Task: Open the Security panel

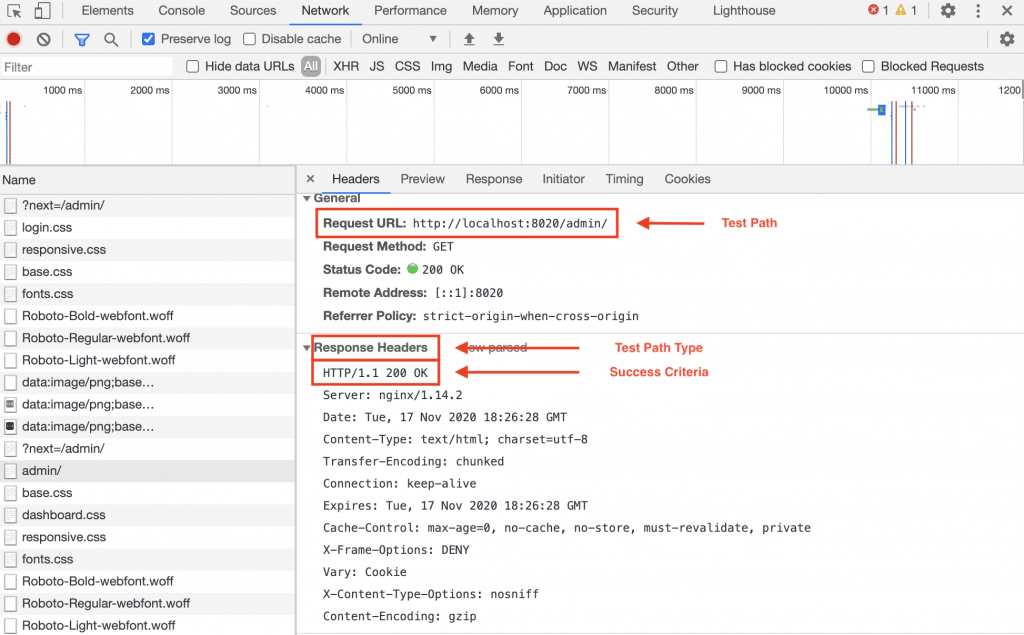Action: click(x=654, y=11)
